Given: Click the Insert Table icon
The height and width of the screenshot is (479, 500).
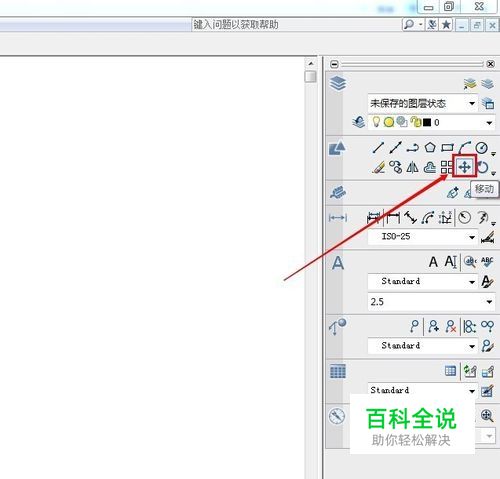Looking at the screenshot, I should tap(450, 371).
